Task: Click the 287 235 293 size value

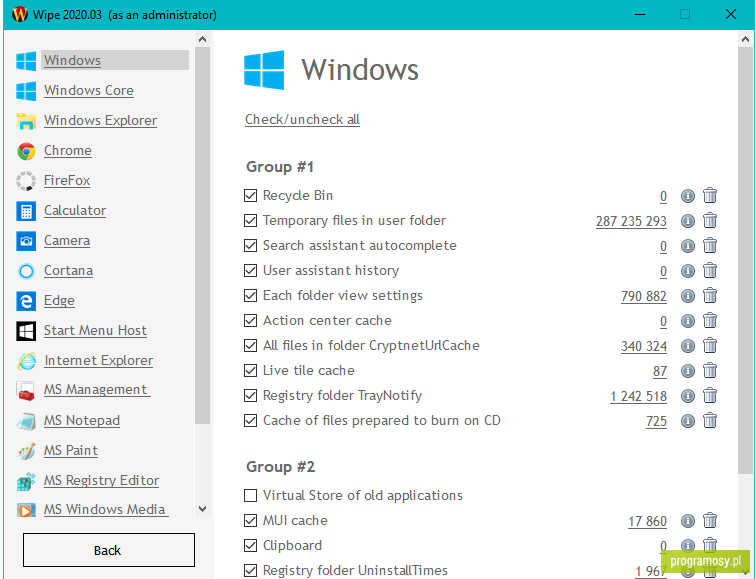Action: (631, 221)
